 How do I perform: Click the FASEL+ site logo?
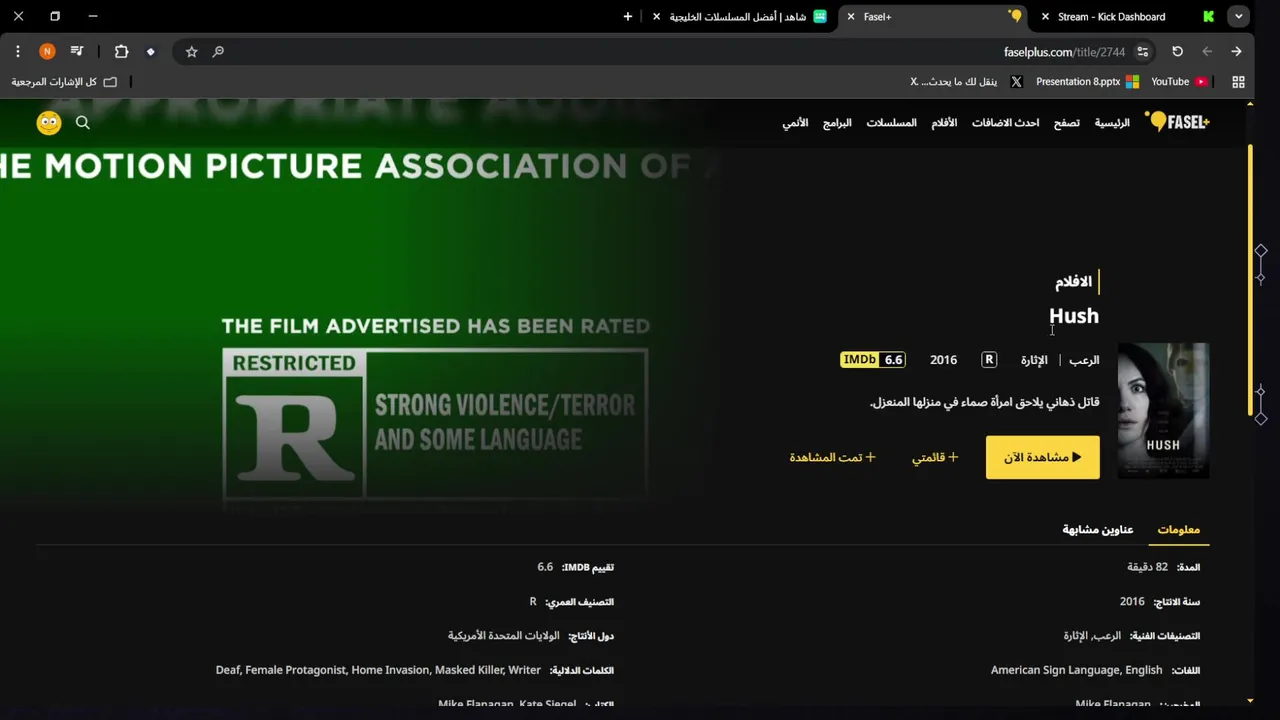point(1178,122)
